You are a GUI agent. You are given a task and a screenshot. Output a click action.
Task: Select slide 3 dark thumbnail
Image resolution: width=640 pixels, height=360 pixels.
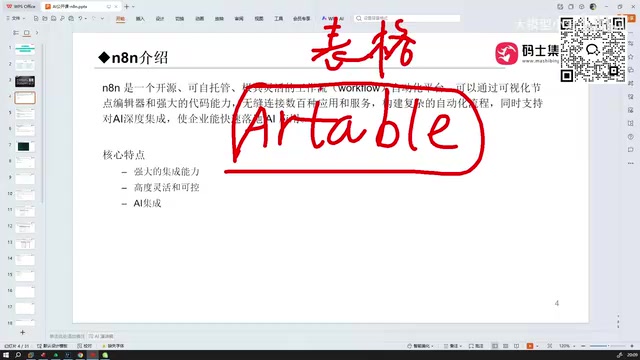coord(25,81)
